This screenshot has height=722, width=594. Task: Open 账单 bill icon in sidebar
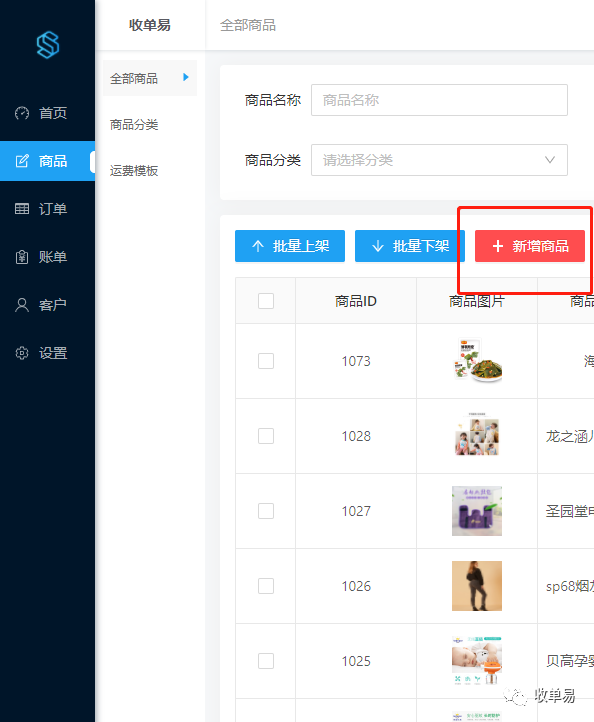pyautogui.click(x=22, y=257)
